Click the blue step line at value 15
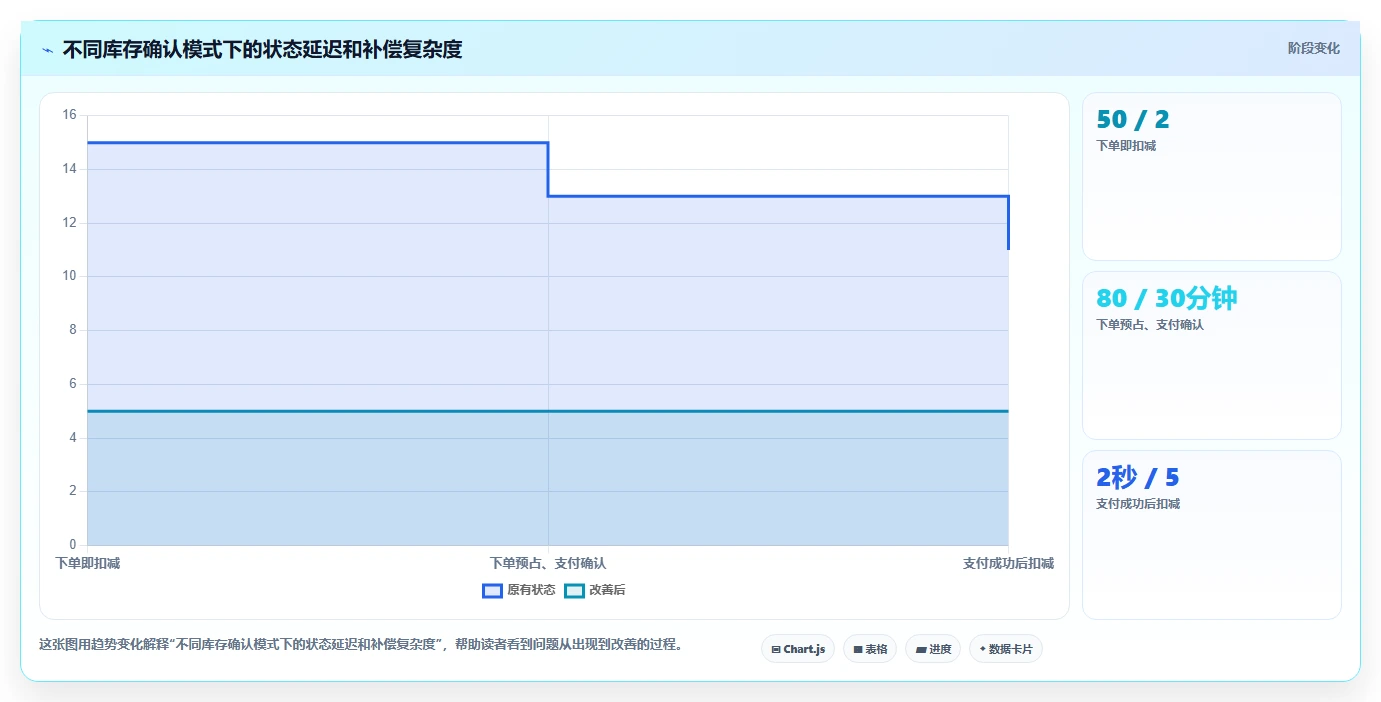 [317, 142]
